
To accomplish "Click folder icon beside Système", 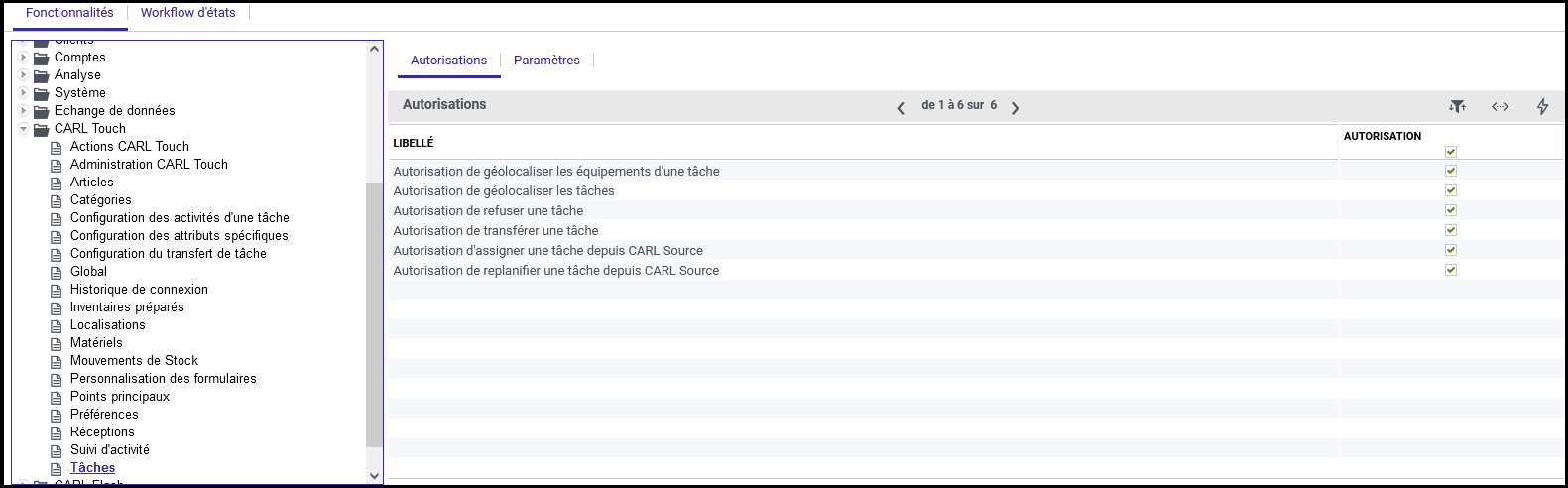I will click(42, 93).
